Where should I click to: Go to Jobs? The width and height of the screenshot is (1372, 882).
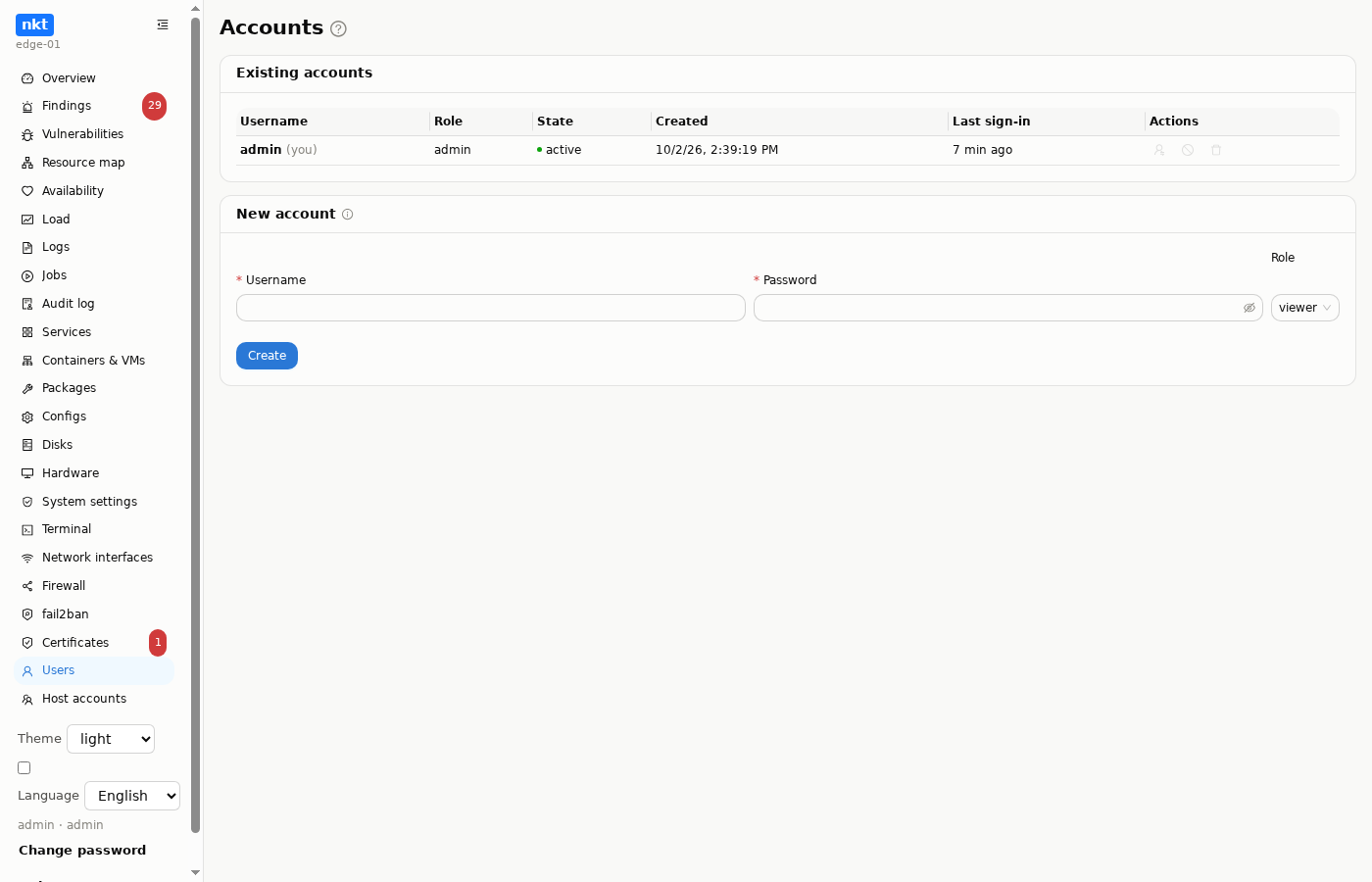[94, 275]
